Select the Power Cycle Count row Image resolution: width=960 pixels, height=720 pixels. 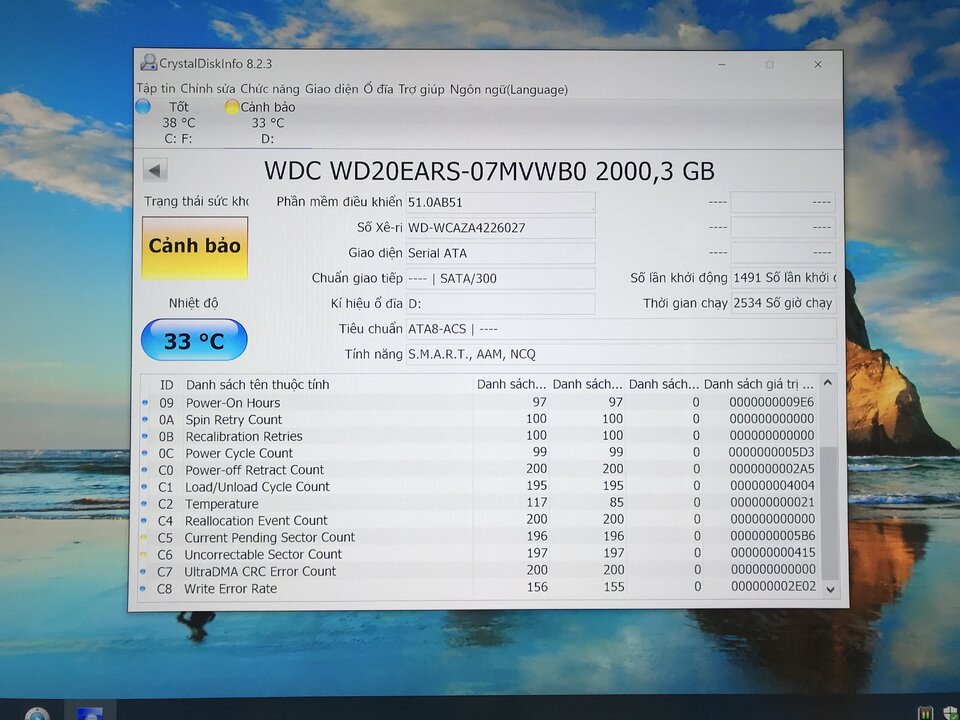(x=479, y=453)
